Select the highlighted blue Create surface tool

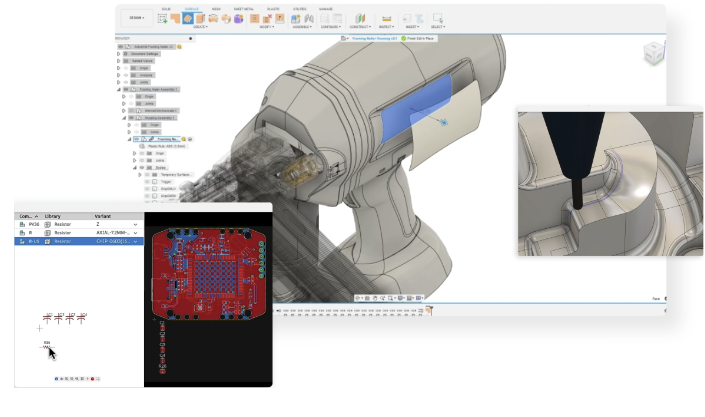[187, 17]
